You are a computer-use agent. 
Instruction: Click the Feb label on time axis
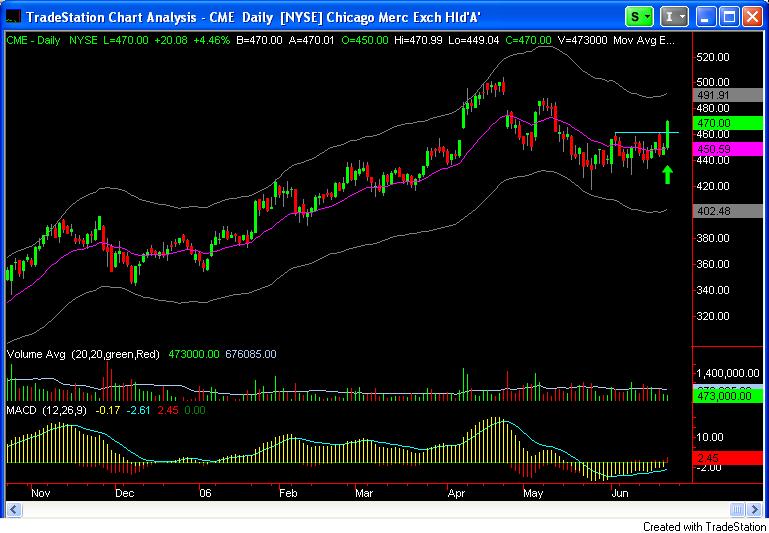click(287, 493)
